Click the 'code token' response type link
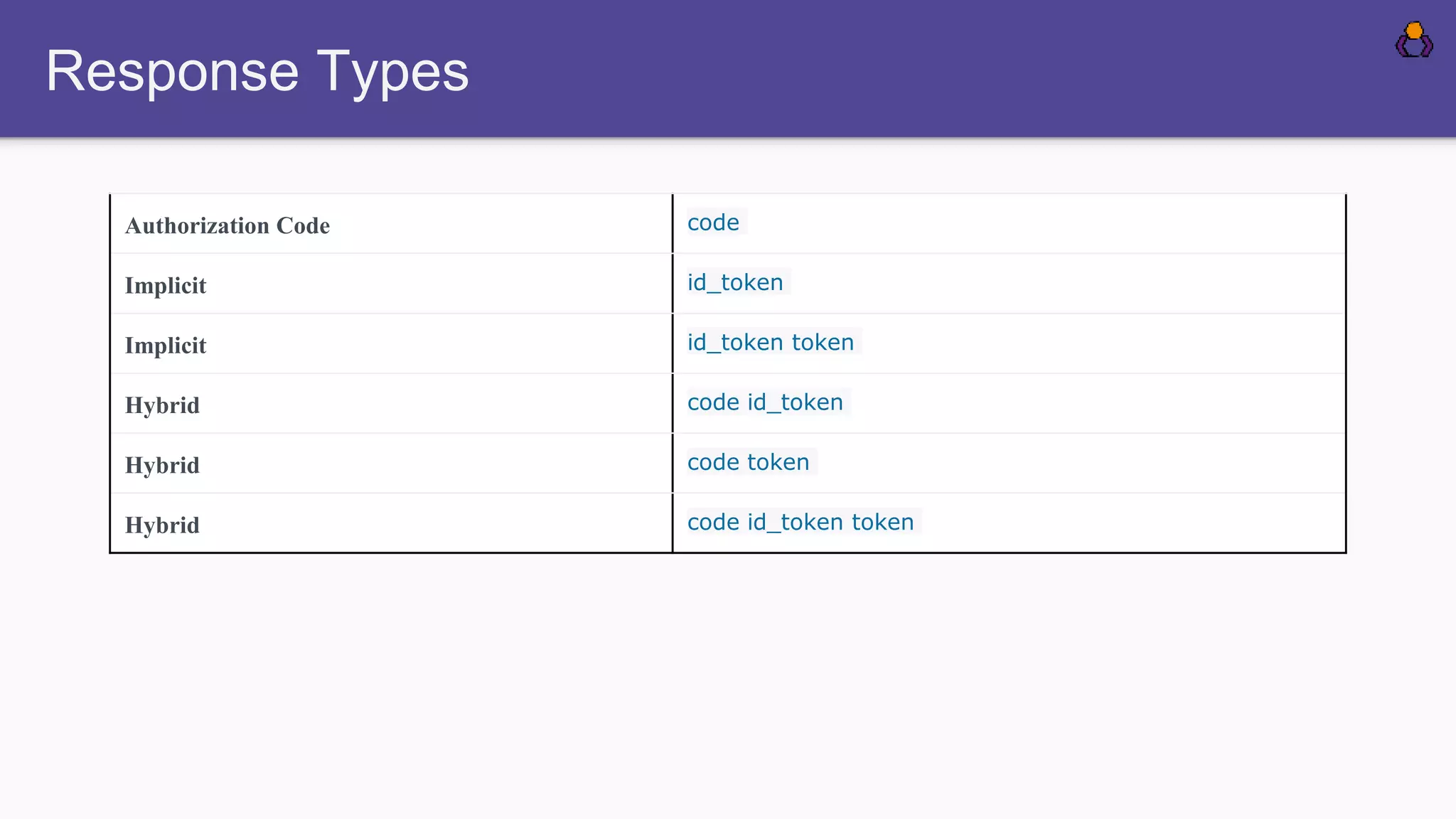 (x=748, y=462)
